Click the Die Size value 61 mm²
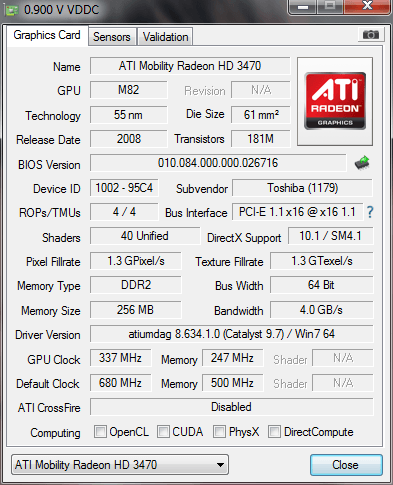 point(261,115)
